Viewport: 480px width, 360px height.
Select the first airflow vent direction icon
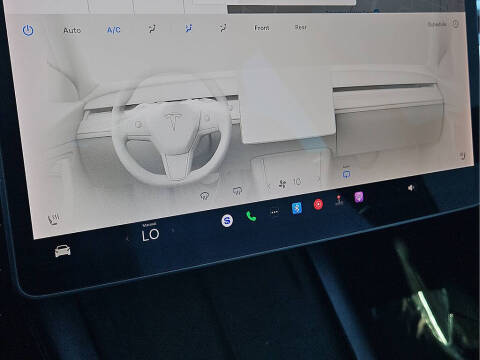coord(152,29)
